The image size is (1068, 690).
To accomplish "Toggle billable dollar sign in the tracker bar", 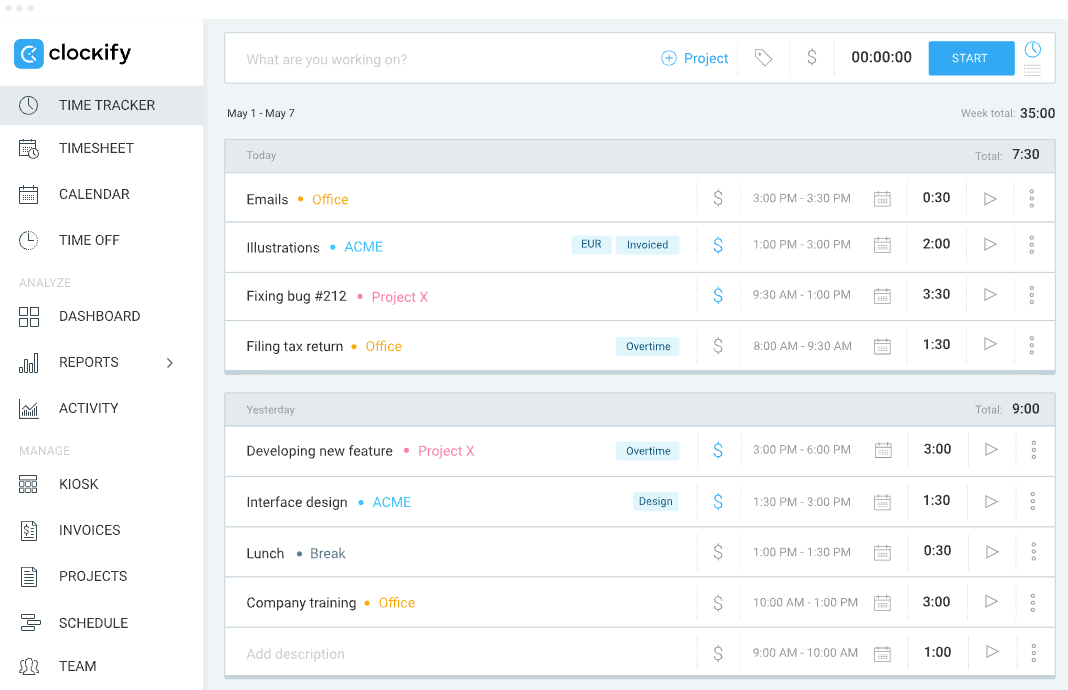I will coord(812,57).
